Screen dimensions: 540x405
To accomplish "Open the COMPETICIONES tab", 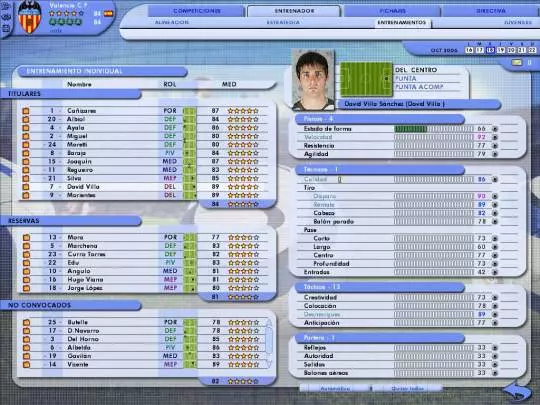I will click(x=197, y=11).
